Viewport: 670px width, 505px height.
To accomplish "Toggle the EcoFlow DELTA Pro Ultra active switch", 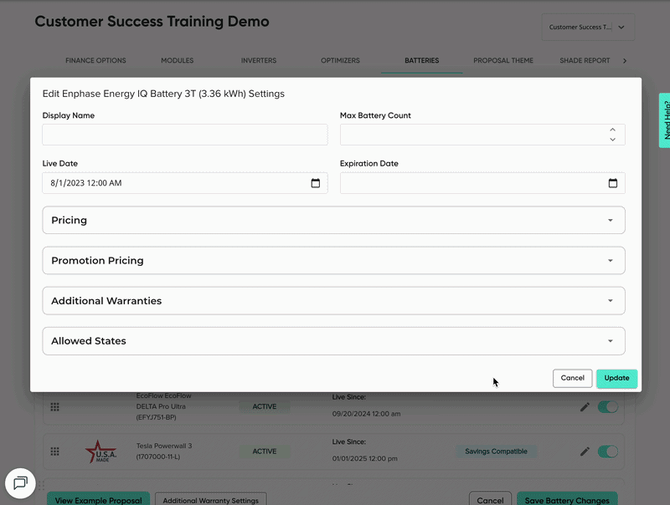I will pos(608,407).
